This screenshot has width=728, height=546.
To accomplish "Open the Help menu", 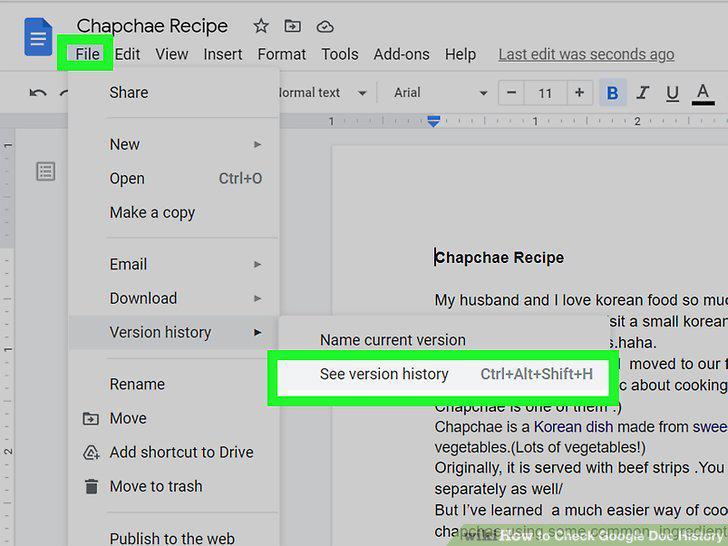I will click(460, 54).
